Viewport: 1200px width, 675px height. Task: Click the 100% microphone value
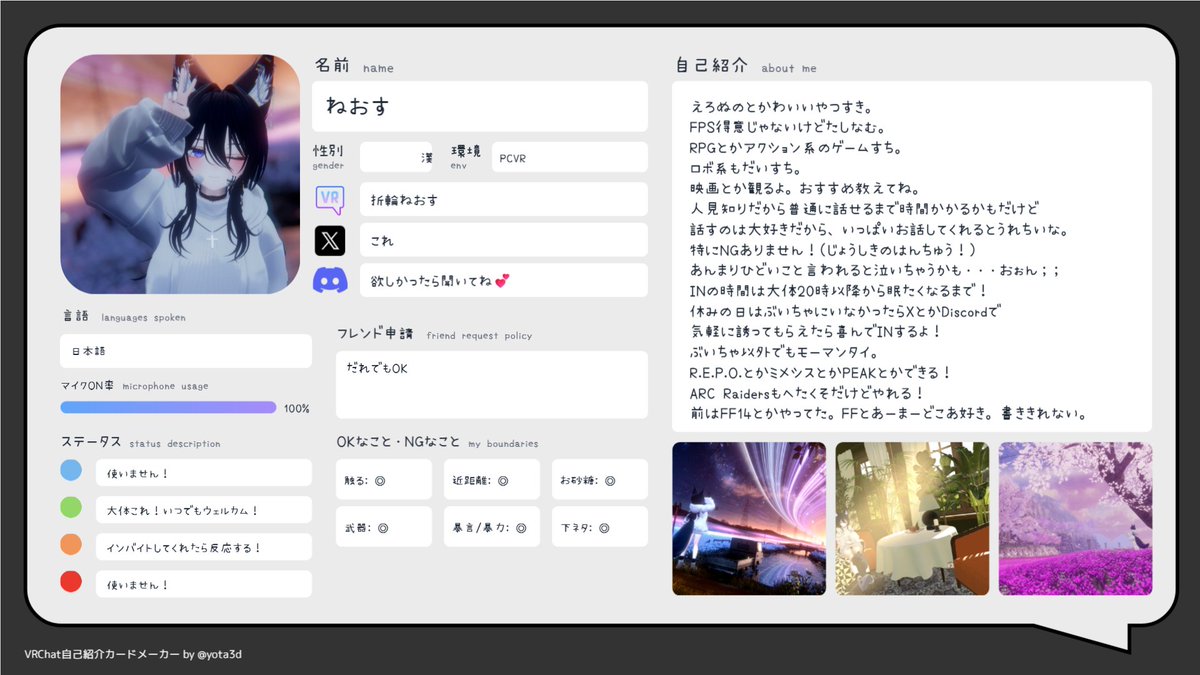point(297,408)
